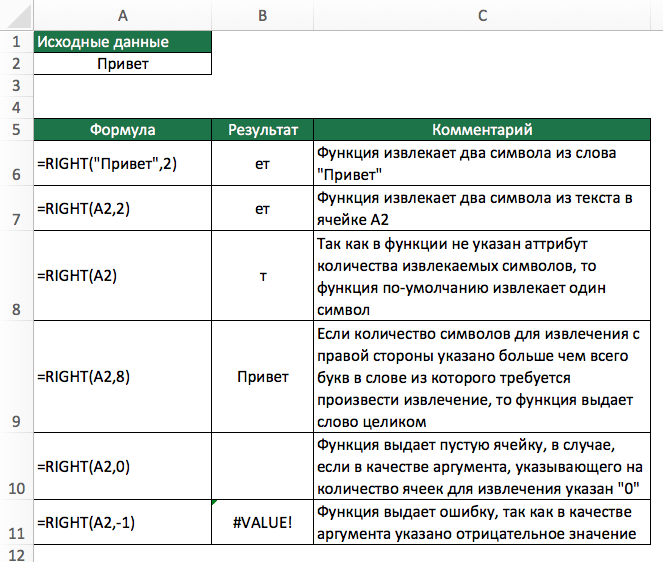Click the #VALUE! error cell
Viewport: 663px width, 562px height.
[x=263, y=522]
